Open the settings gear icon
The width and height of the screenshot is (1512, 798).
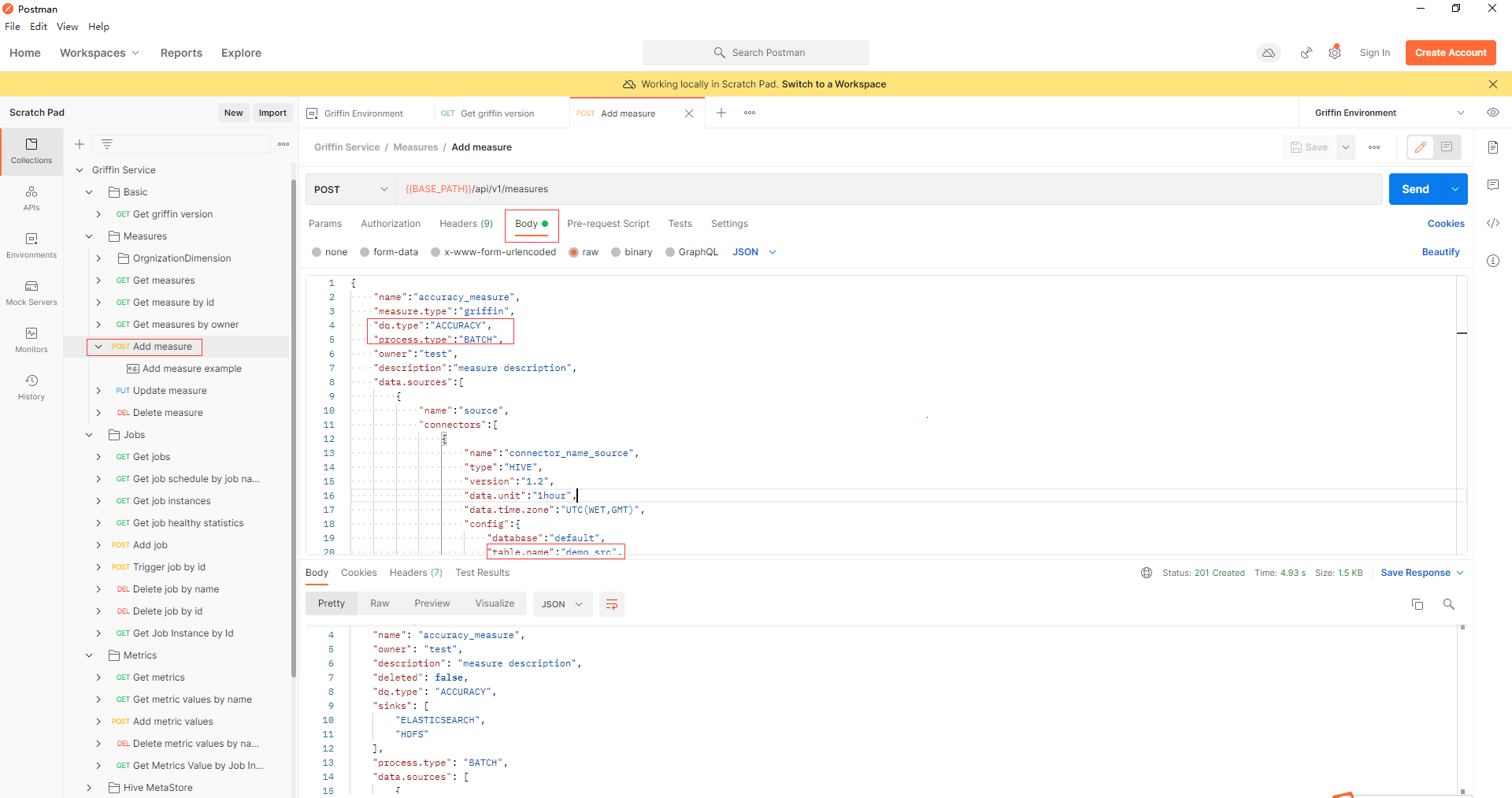tap(1335, 53)
